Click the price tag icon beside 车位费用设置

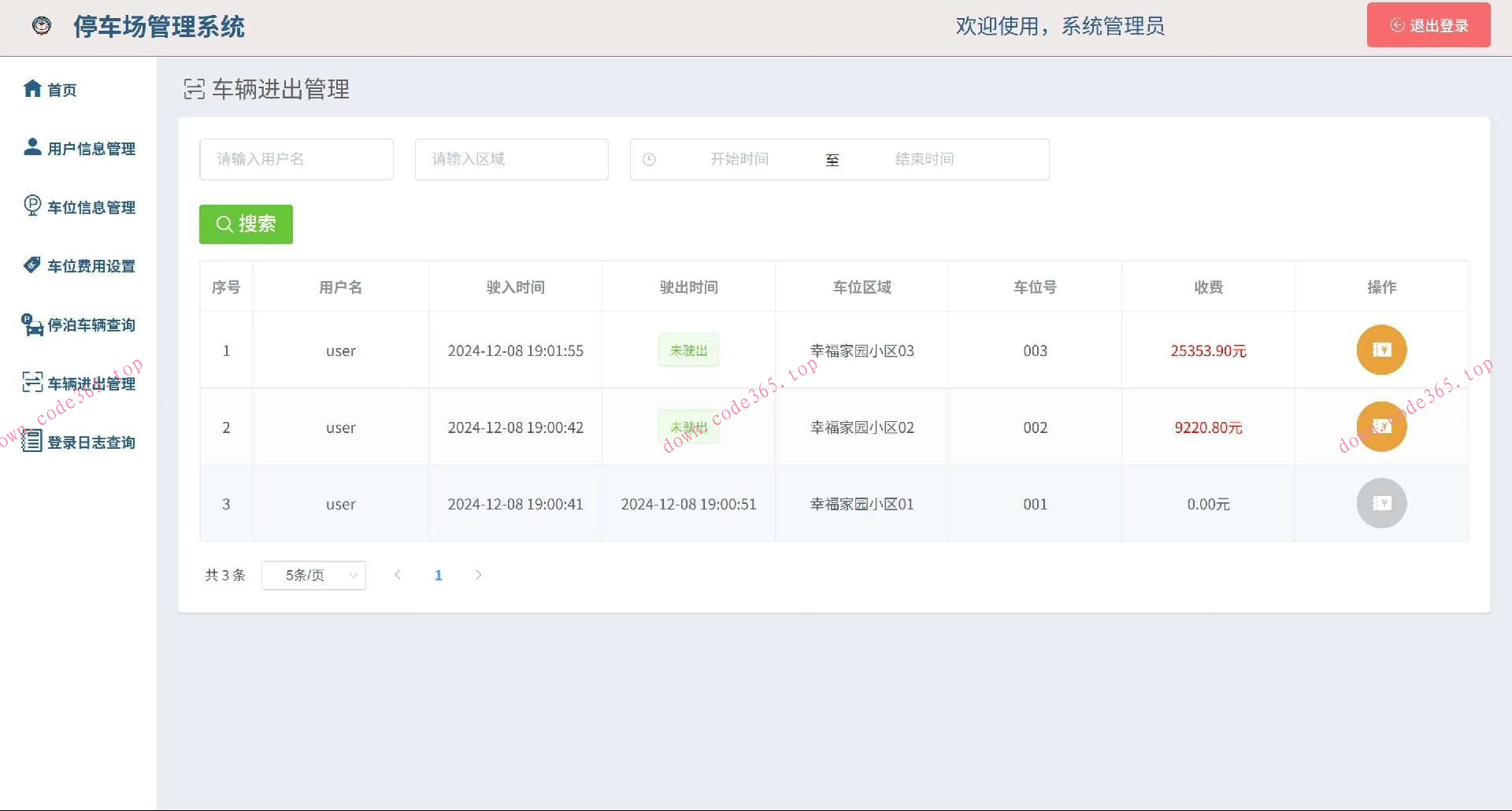click(32, 265)
